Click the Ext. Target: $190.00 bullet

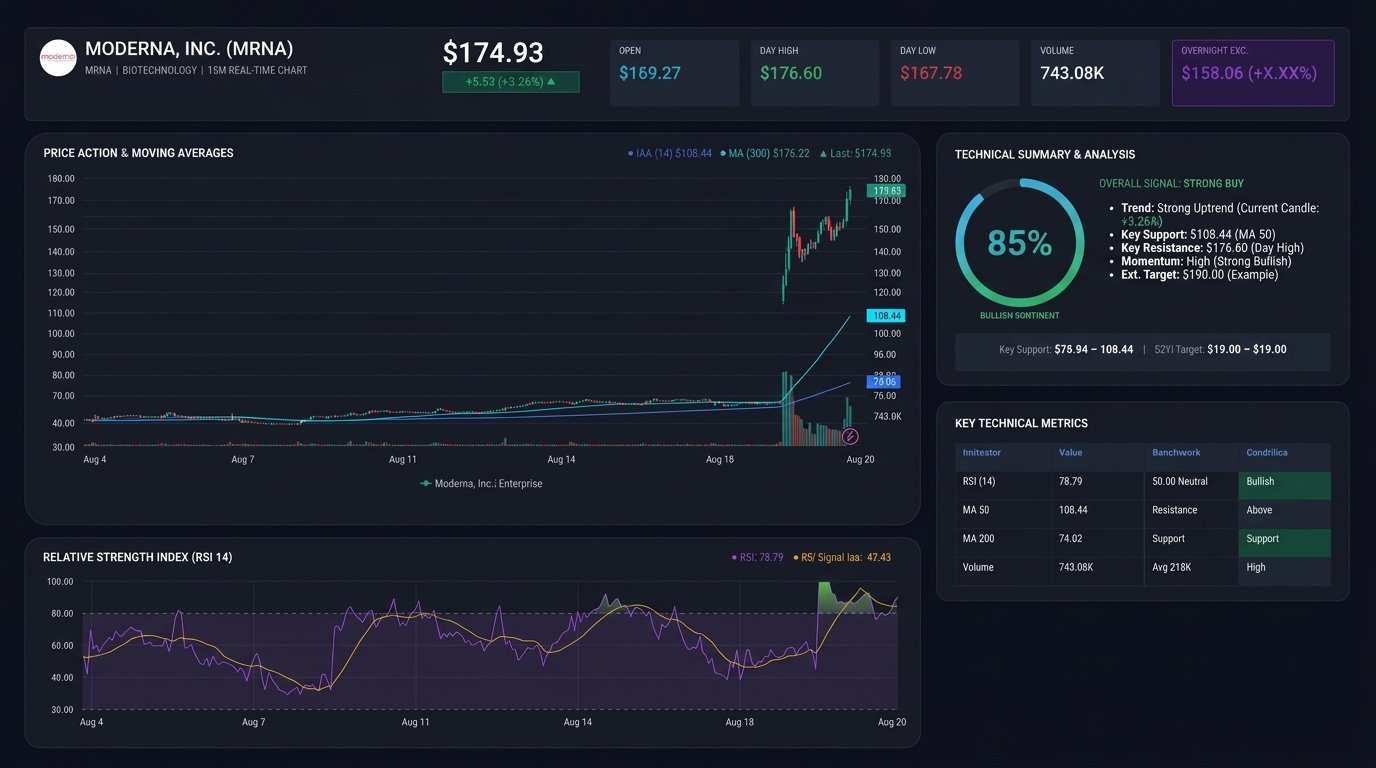(x=1199, y=274)
